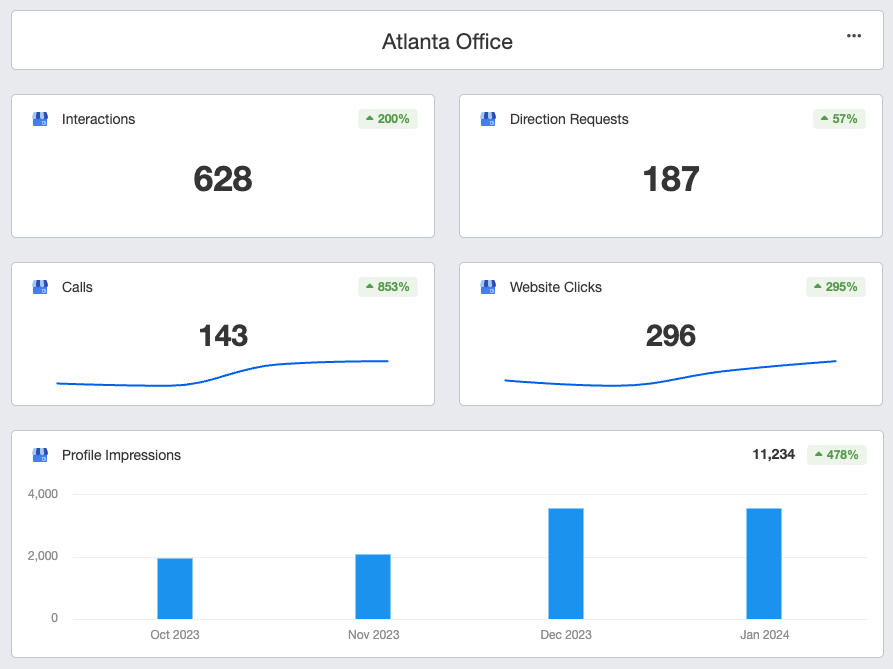The image size is (893, 669).
Task: Click the store icon next to Interactions
Action: click(40, 119)
